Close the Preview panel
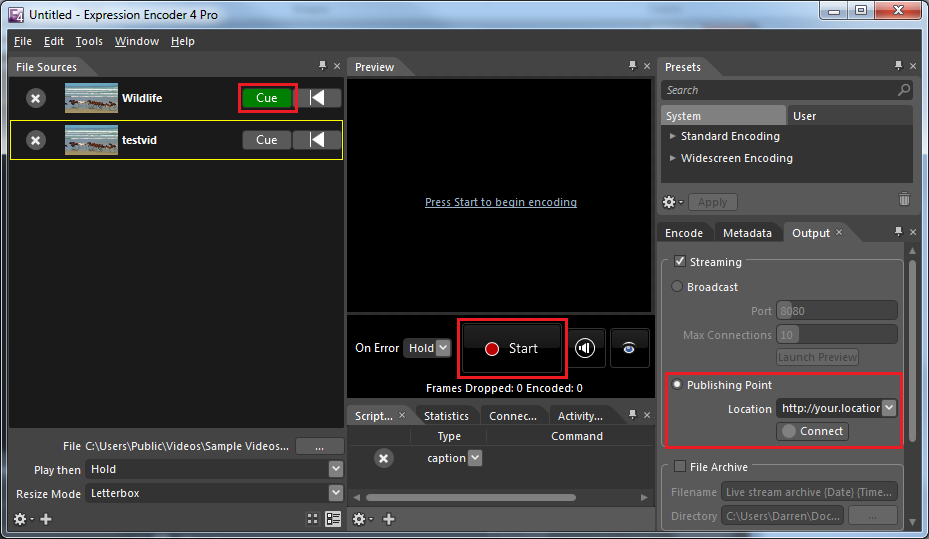929x539 pixels. [x=647, y=66]
